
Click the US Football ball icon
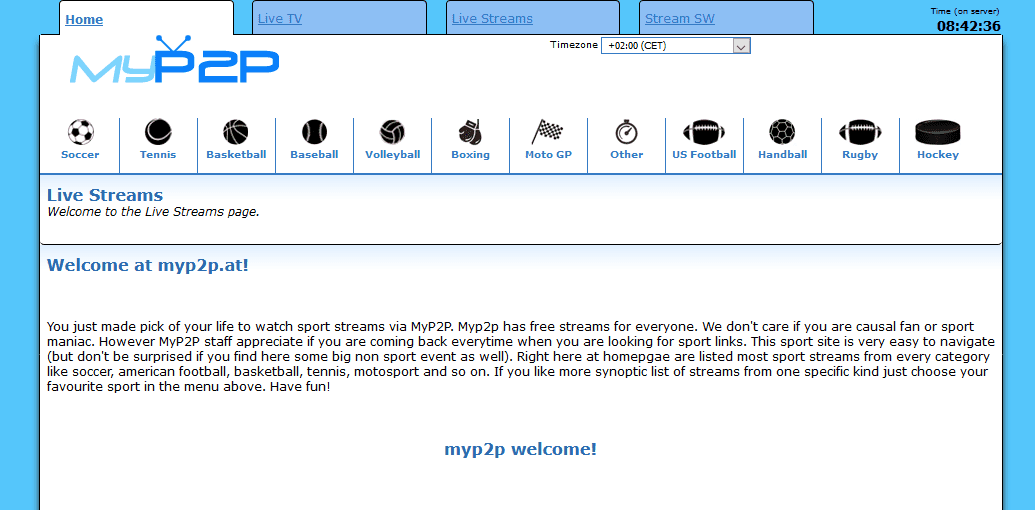(x=704, y=132)
